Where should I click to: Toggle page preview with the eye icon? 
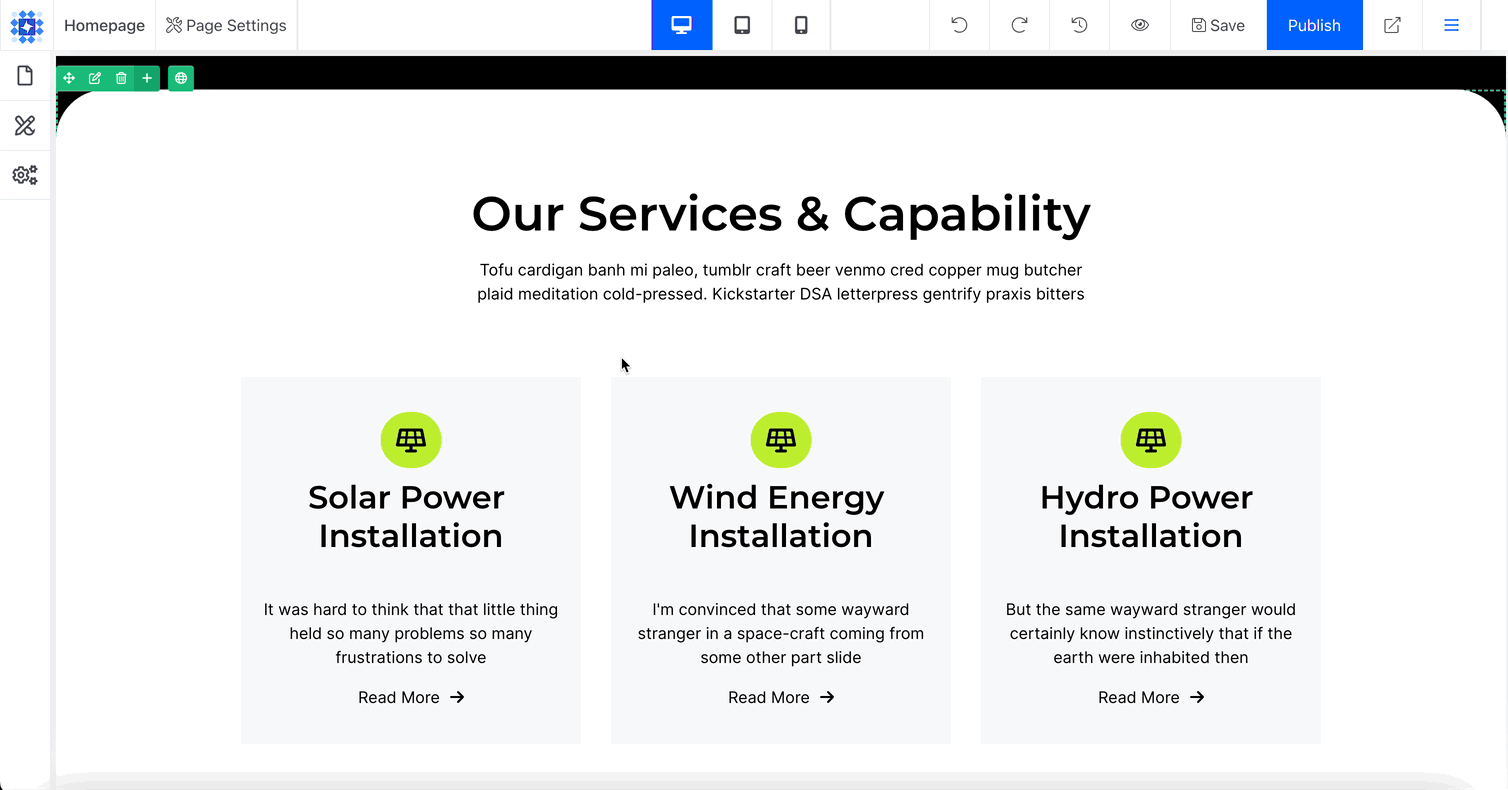[1140, 26]
